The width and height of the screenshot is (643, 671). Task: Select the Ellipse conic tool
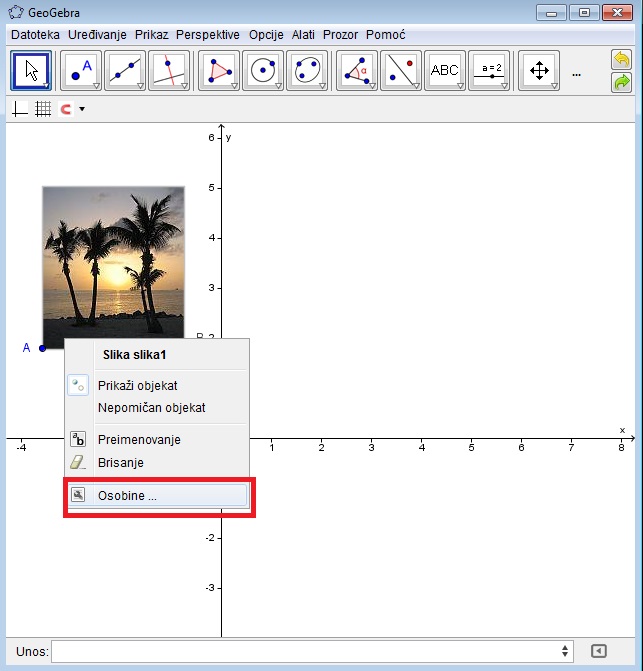(x=307, y=71)
